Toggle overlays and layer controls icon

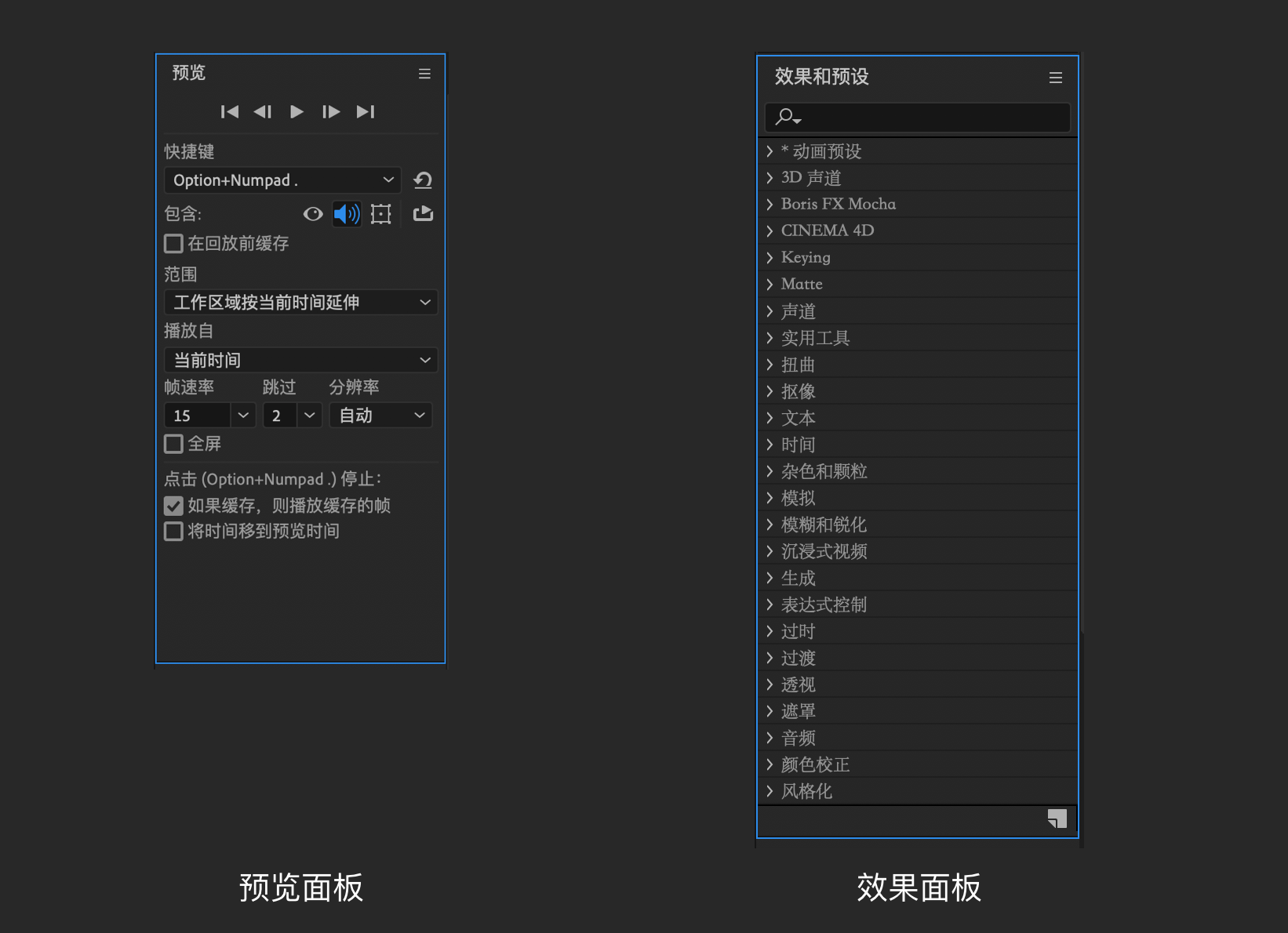point(381,214)
